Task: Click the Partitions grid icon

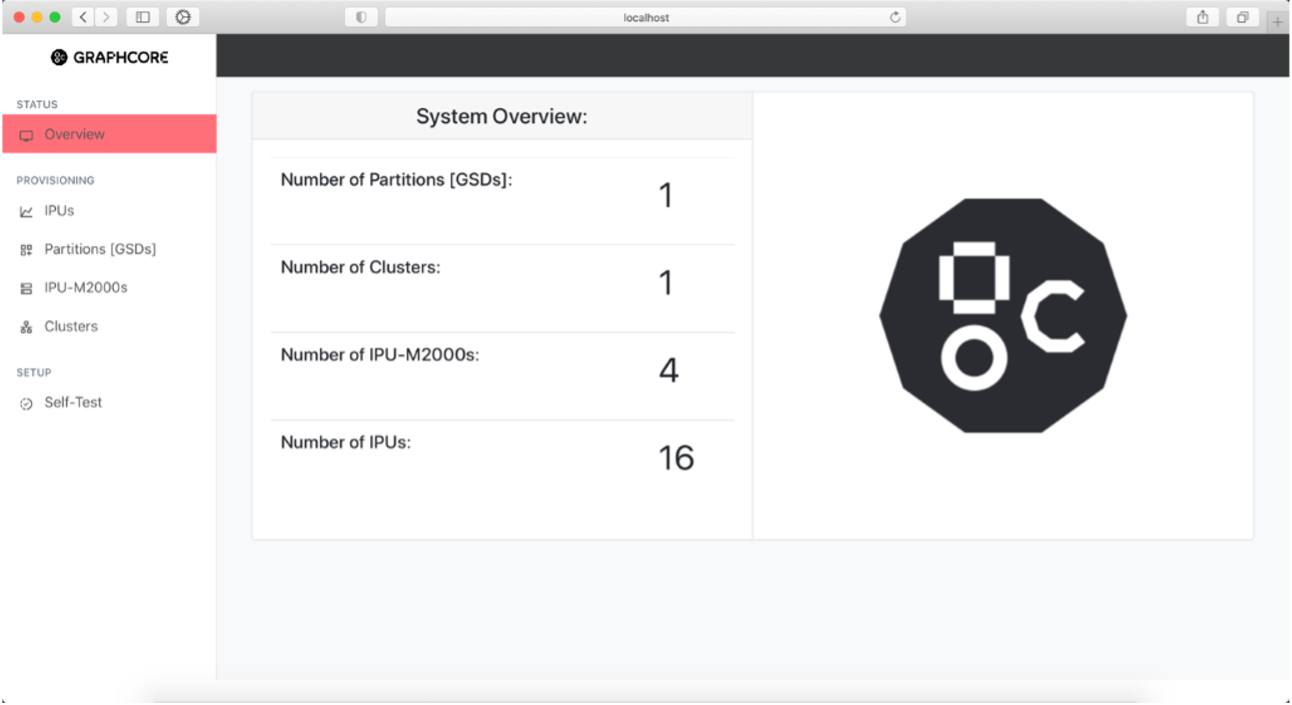Action: click(x=26, y=250)
